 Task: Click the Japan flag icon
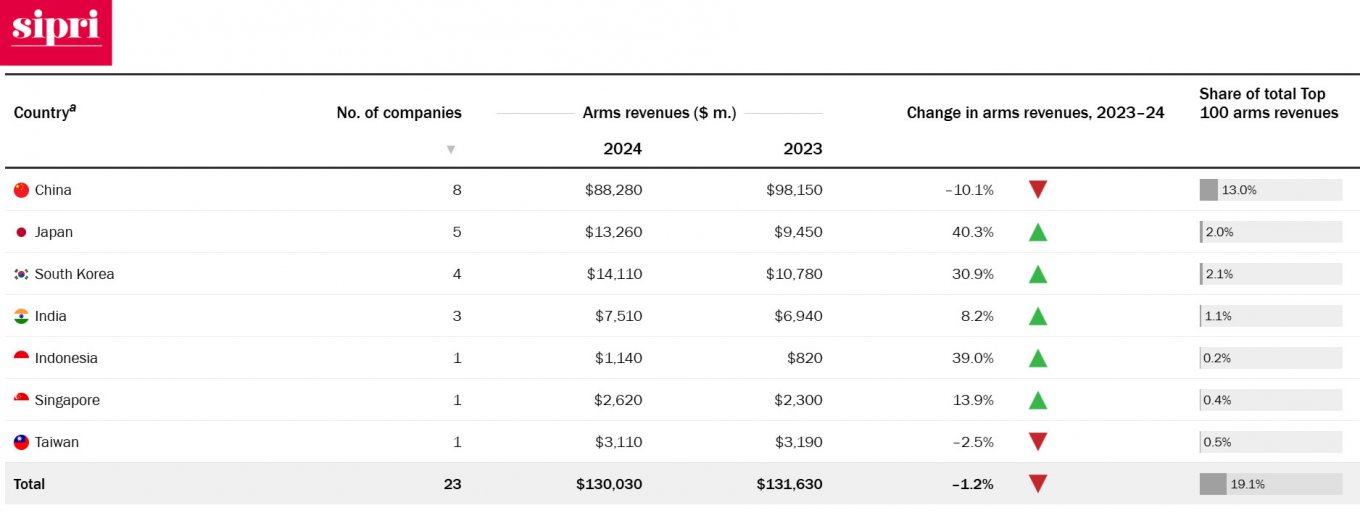pyautogui.click(x=21, y=232)
